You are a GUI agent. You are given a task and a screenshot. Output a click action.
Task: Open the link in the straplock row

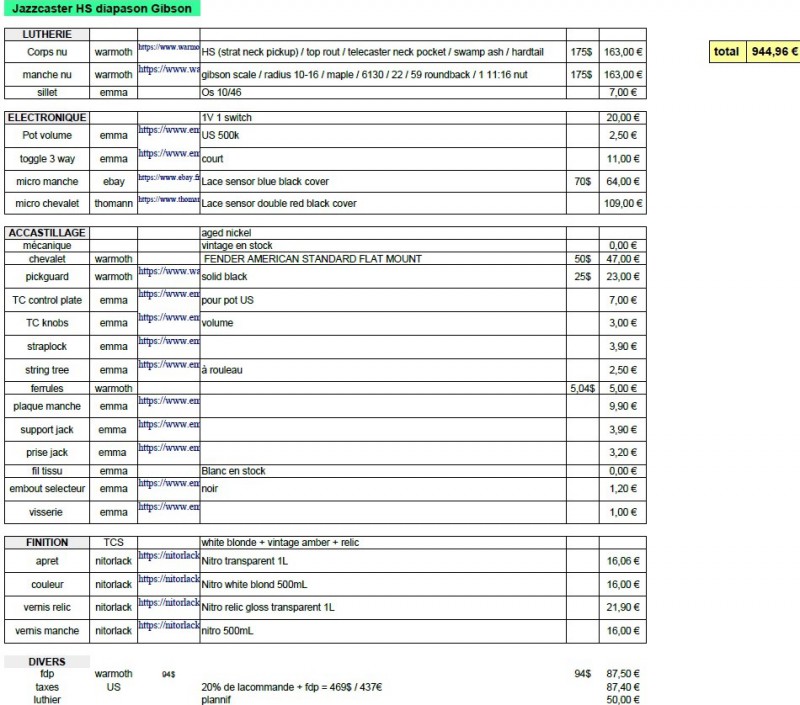pos(168,342)
